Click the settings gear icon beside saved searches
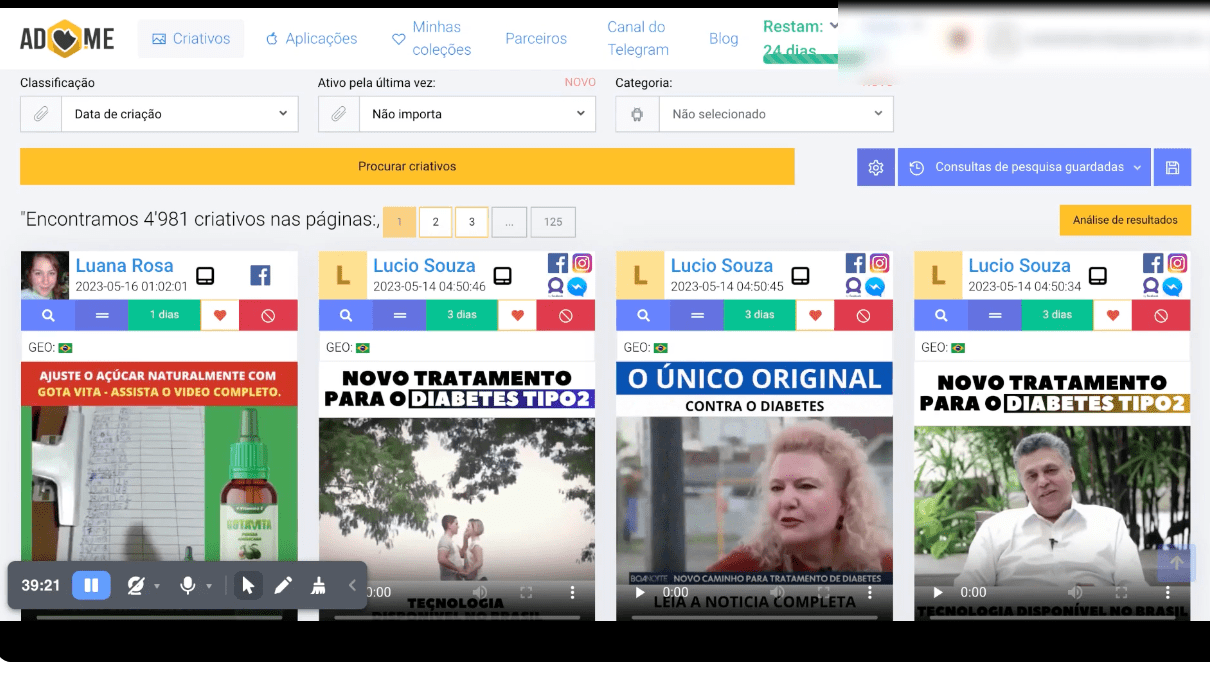 875,168
